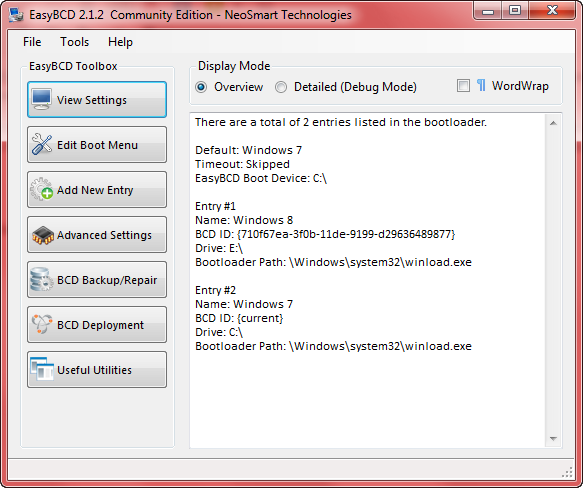
Task: Click the monitor icon on View Settings
Action: 41,99
